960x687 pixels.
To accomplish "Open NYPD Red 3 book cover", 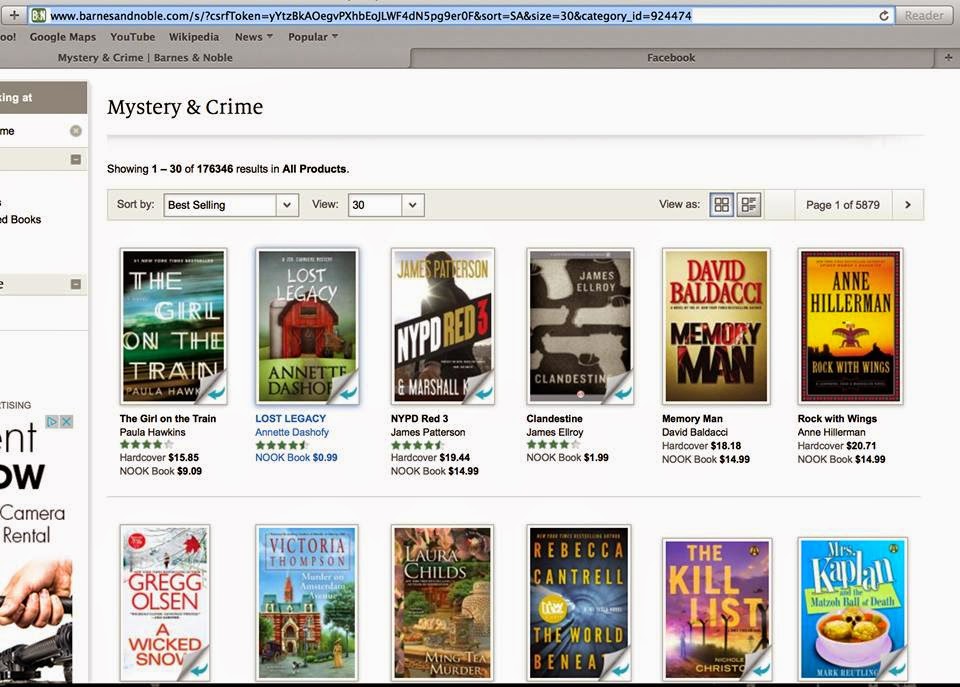I will (443, 326).
